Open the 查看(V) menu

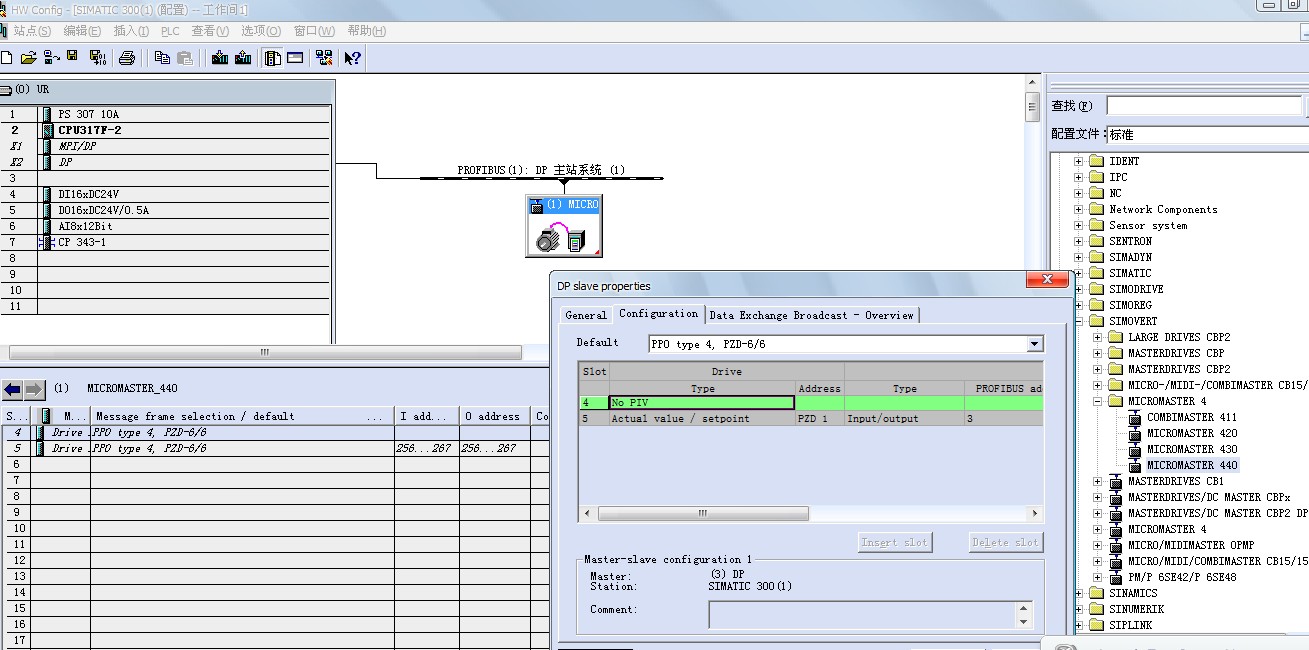coord(210,31)
